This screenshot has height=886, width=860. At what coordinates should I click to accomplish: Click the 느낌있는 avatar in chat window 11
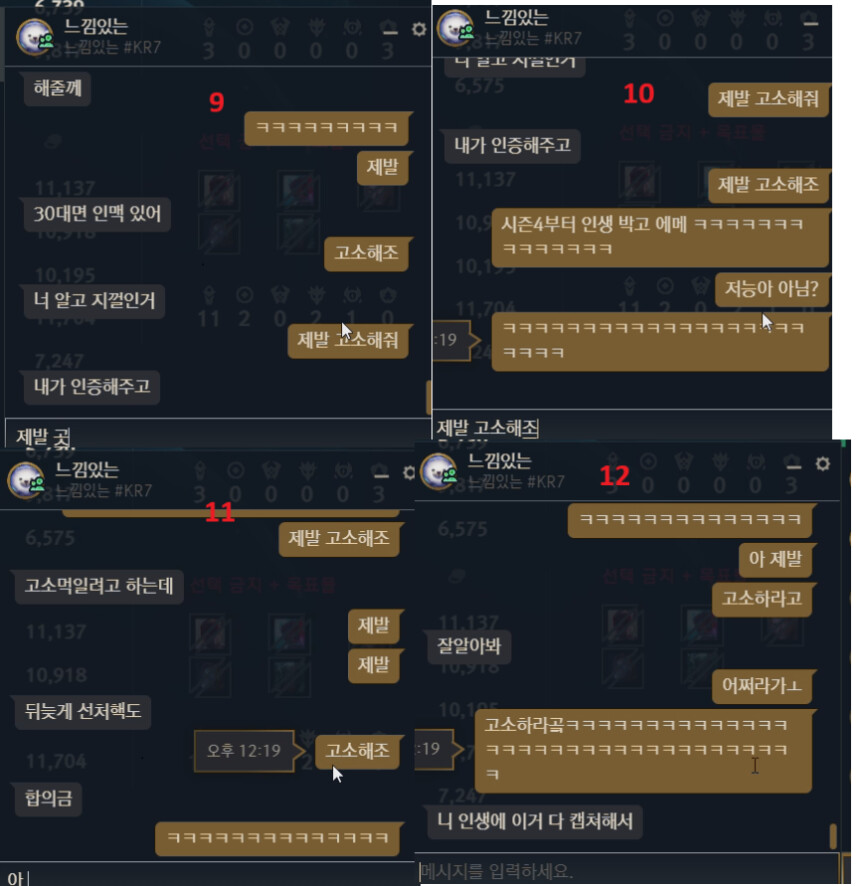point(26,480)
